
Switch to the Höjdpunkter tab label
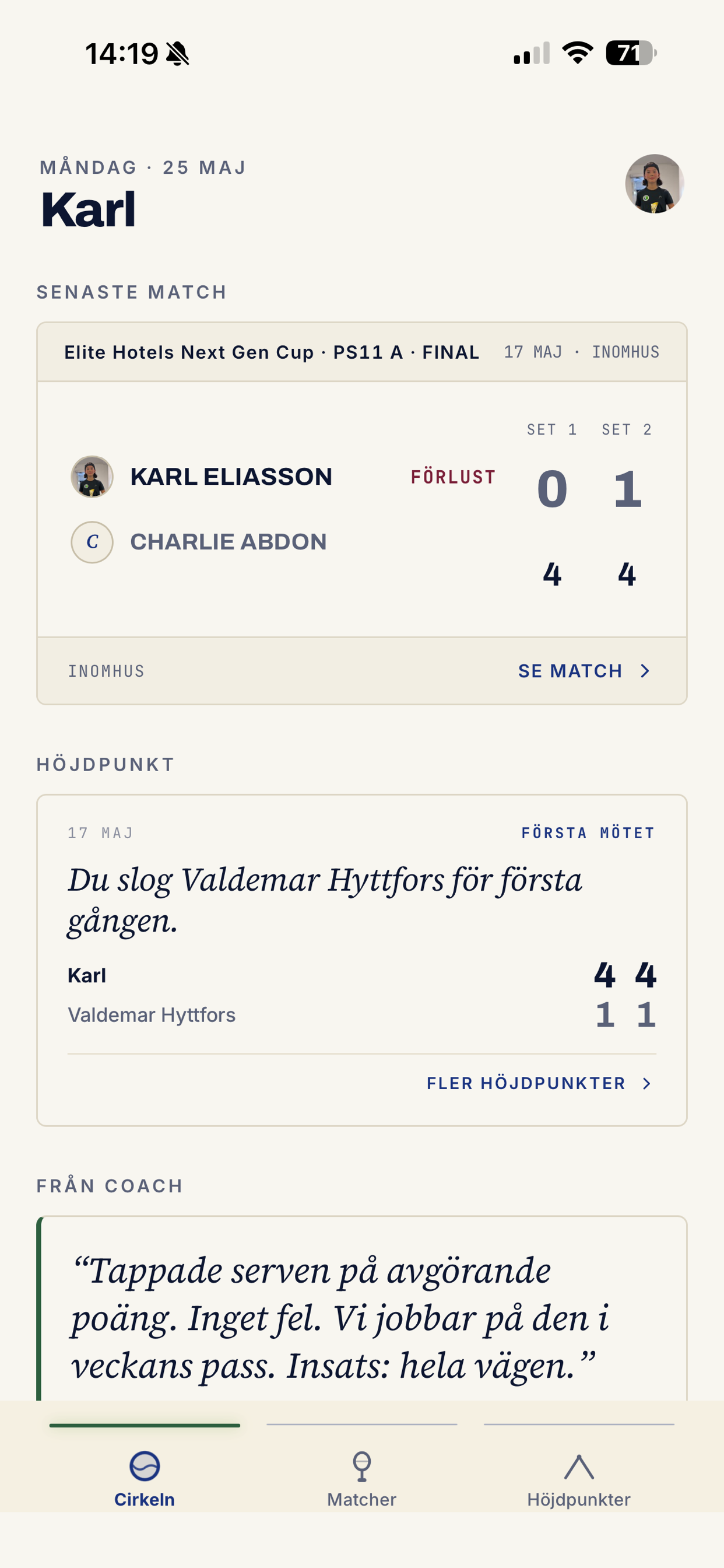(579, 1499)
